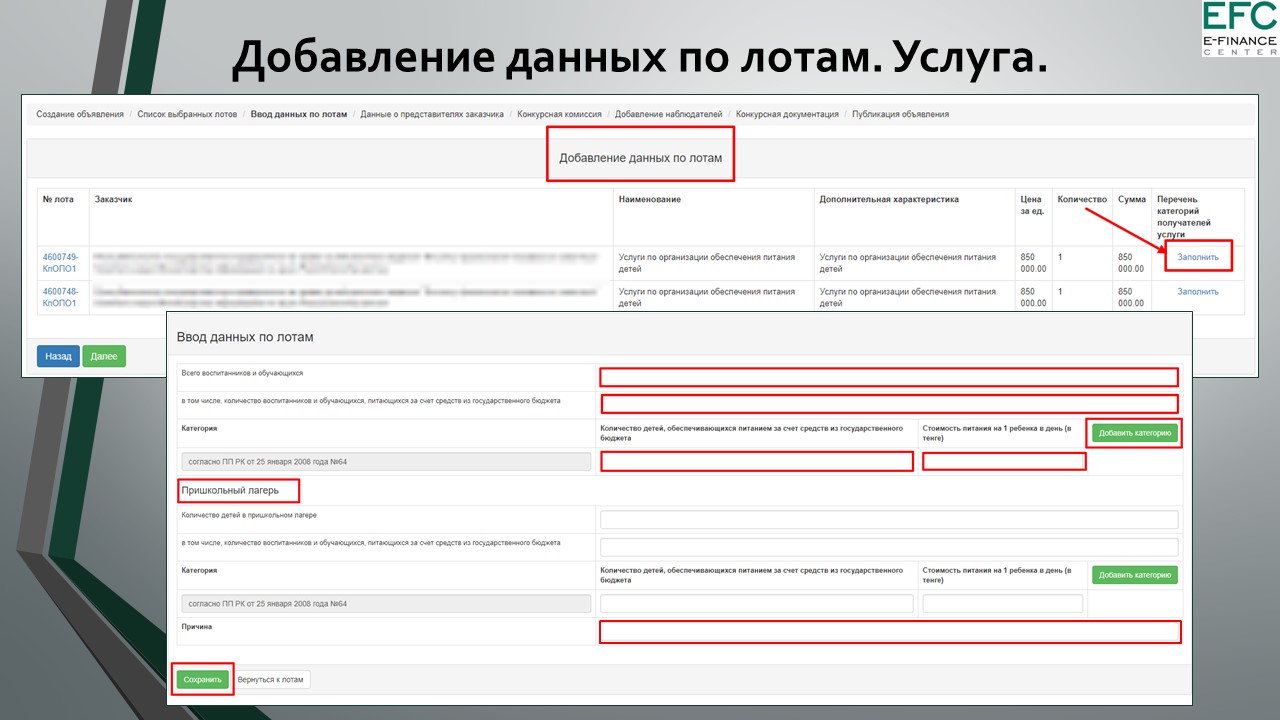
Task: Click the Вернуться к лотам button
Action: point(271,679)
